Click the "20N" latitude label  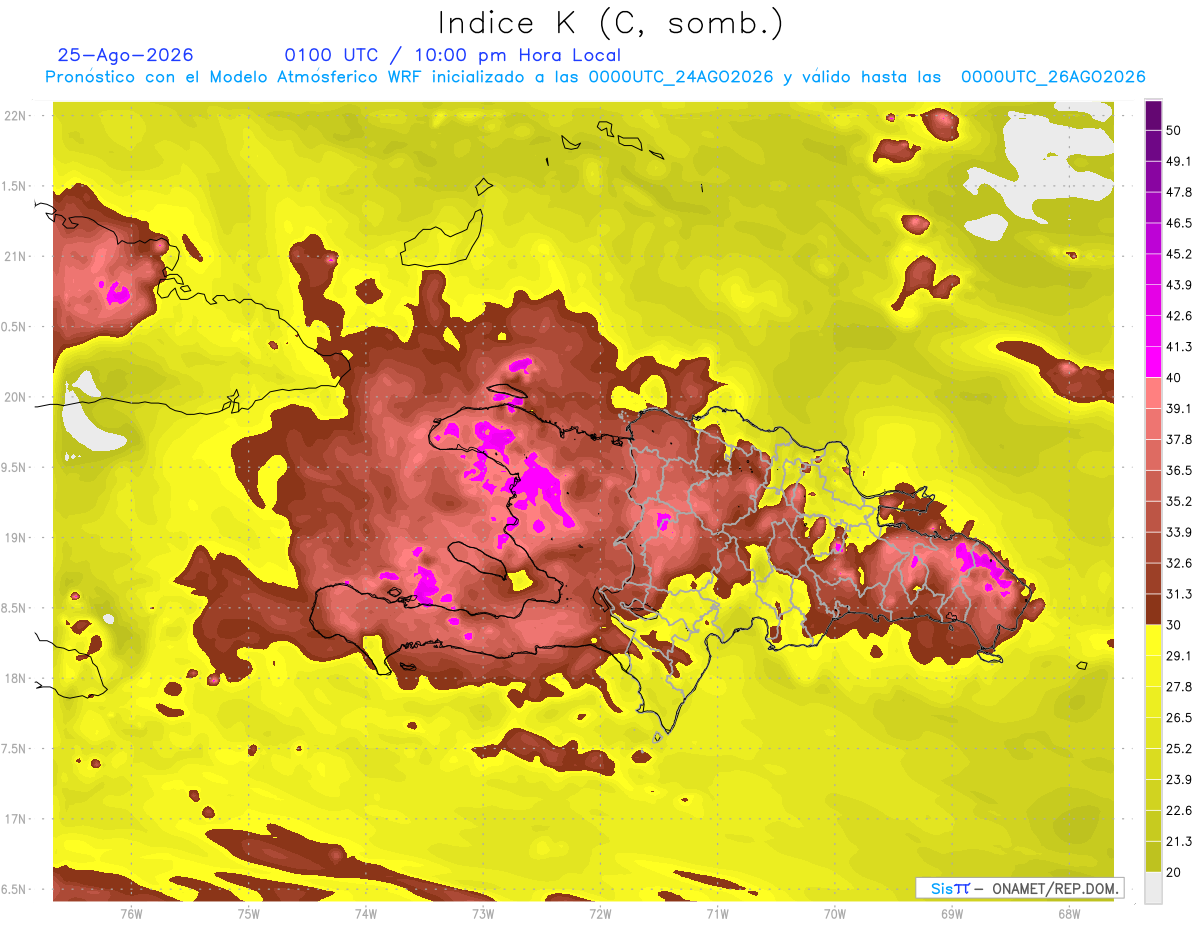[15, 397]
